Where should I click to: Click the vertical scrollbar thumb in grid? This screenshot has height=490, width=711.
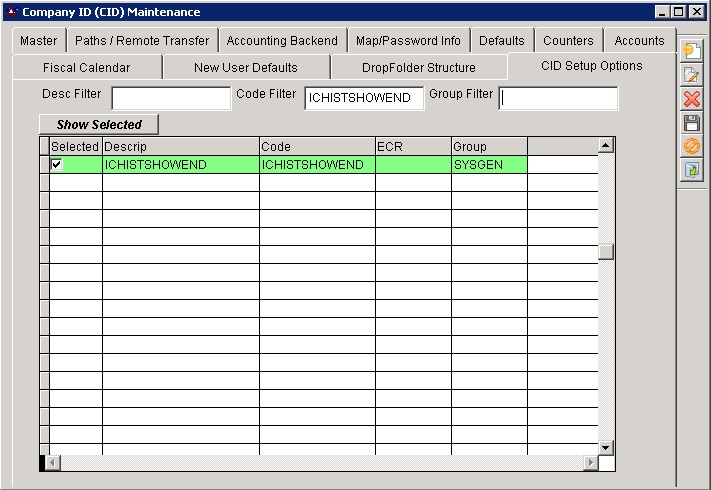click(x=605, y=252)
